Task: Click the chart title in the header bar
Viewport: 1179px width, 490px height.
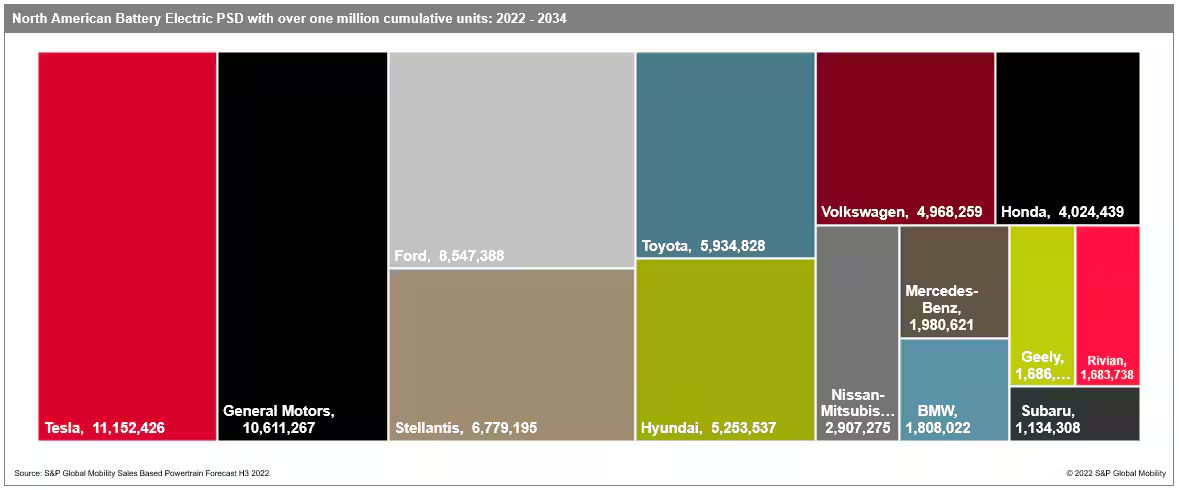Action: (289, 18)
